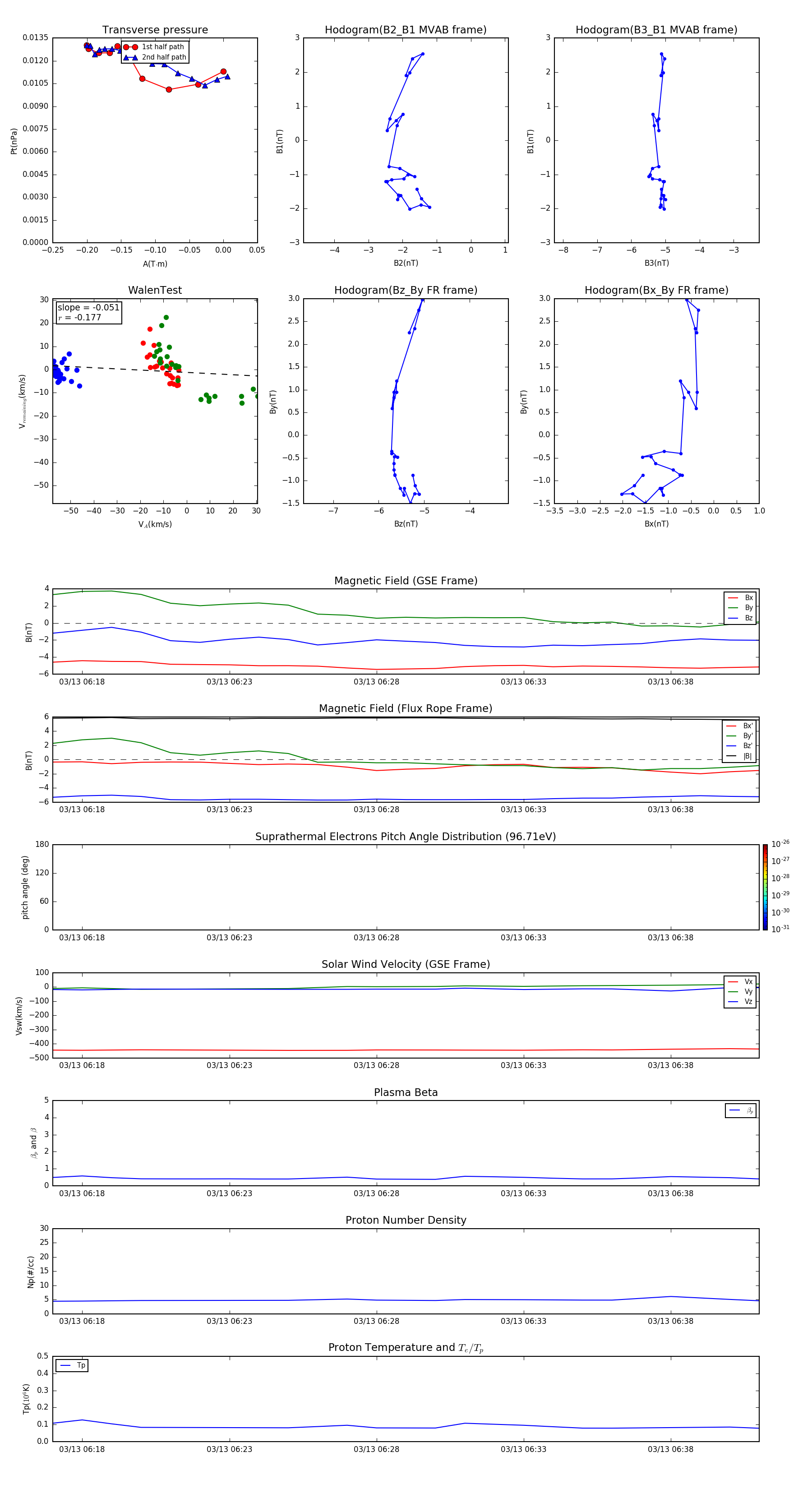The width and height of the screenshot is (812, 1489).
Task: Click the empty pitch angle distribution plot area
Action: 406,887
